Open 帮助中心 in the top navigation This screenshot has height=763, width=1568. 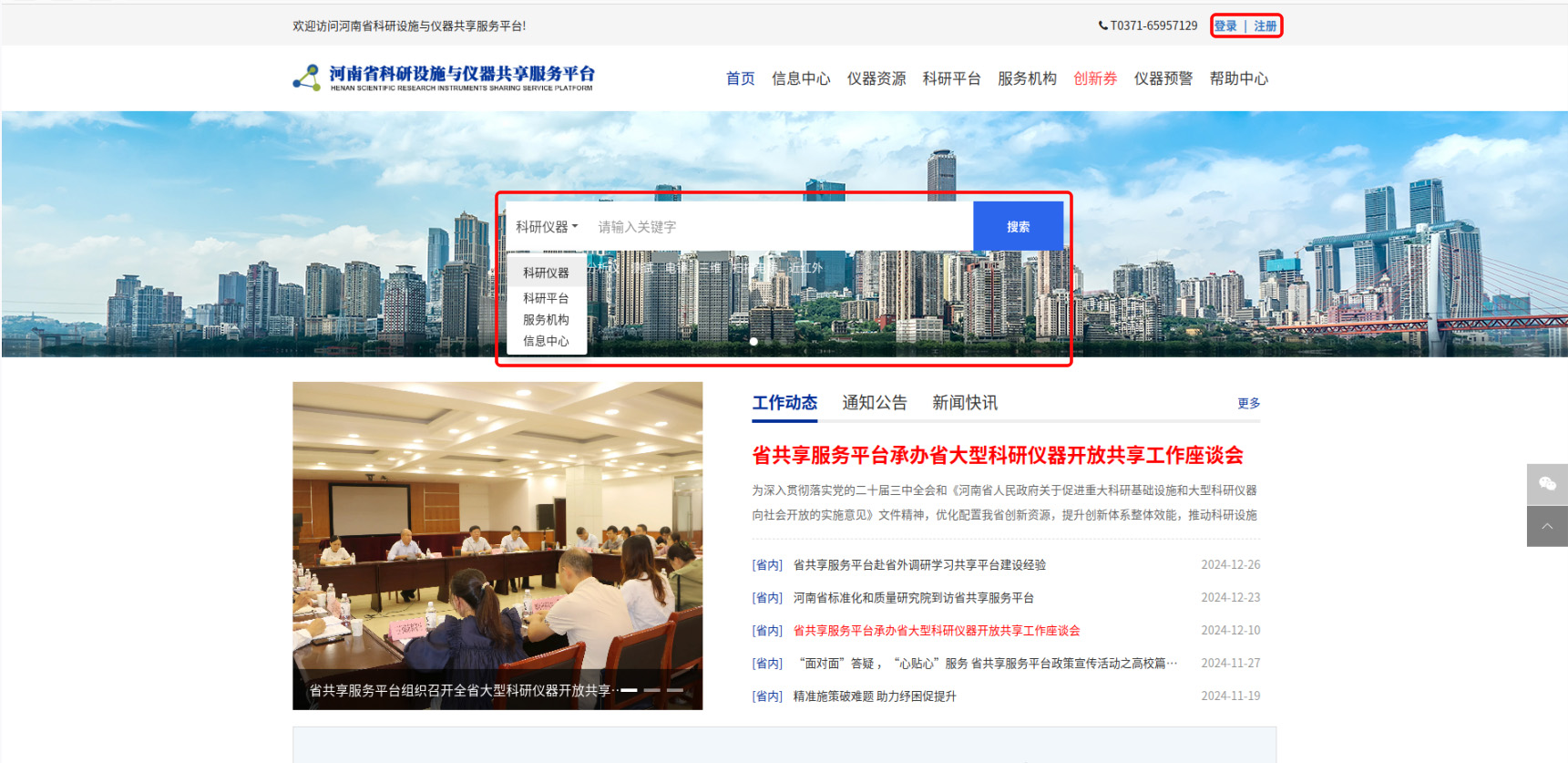click(1238, 79)
